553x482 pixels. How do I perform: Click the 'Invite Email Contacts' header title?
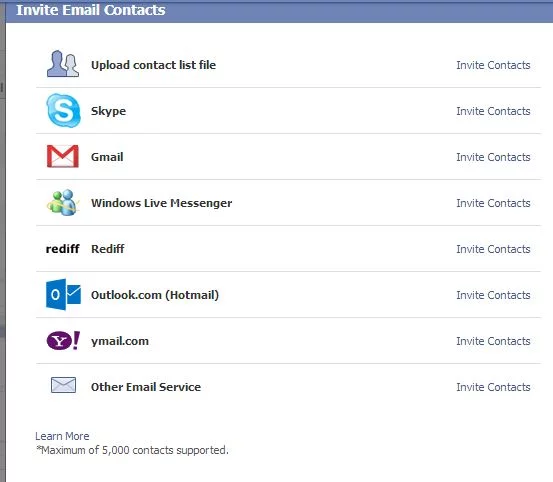click(x=91, y=10)
